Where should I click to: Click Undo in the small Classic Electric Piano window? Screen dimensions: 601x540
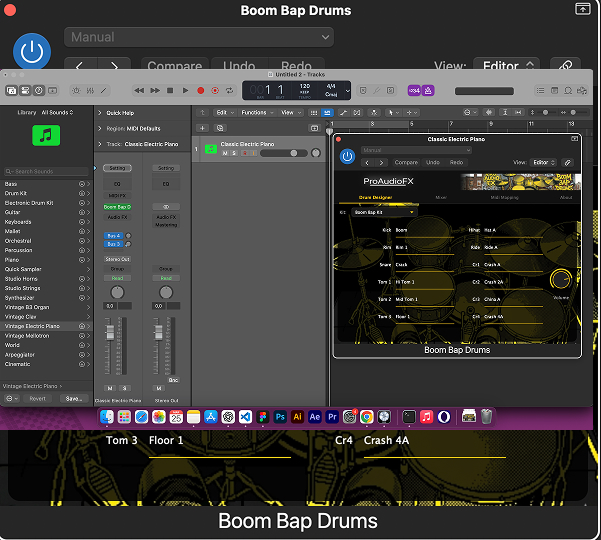click(x=433, y=162)
